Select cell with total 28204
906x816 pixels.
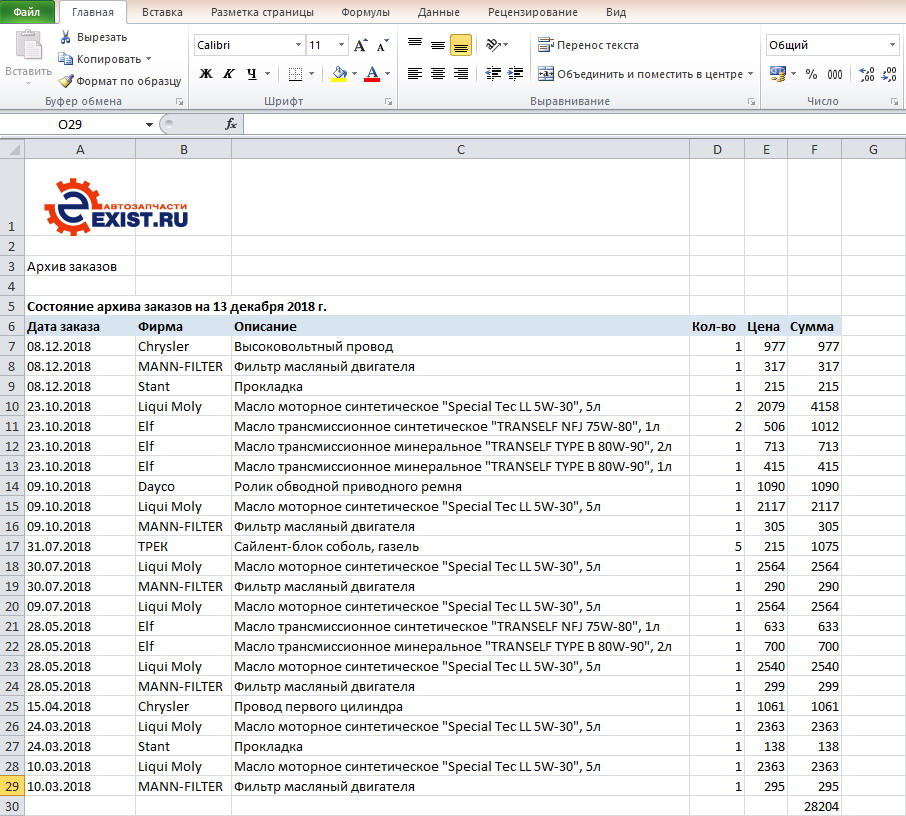pyautogui.click(x=814, y=806)
